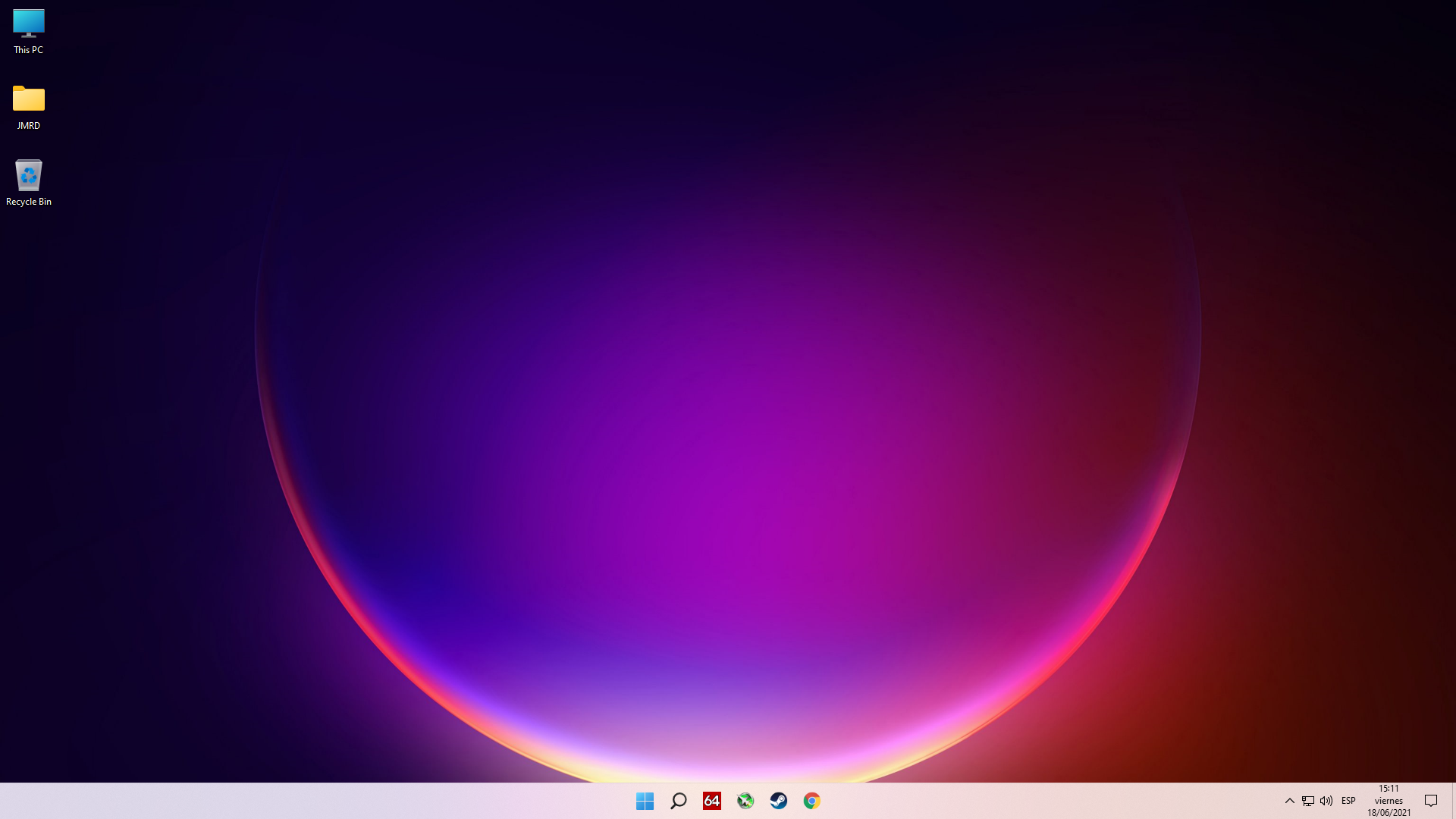Open the green X app on taskbar
Viewport: 1456px width, 819px height.
[745, 801]
